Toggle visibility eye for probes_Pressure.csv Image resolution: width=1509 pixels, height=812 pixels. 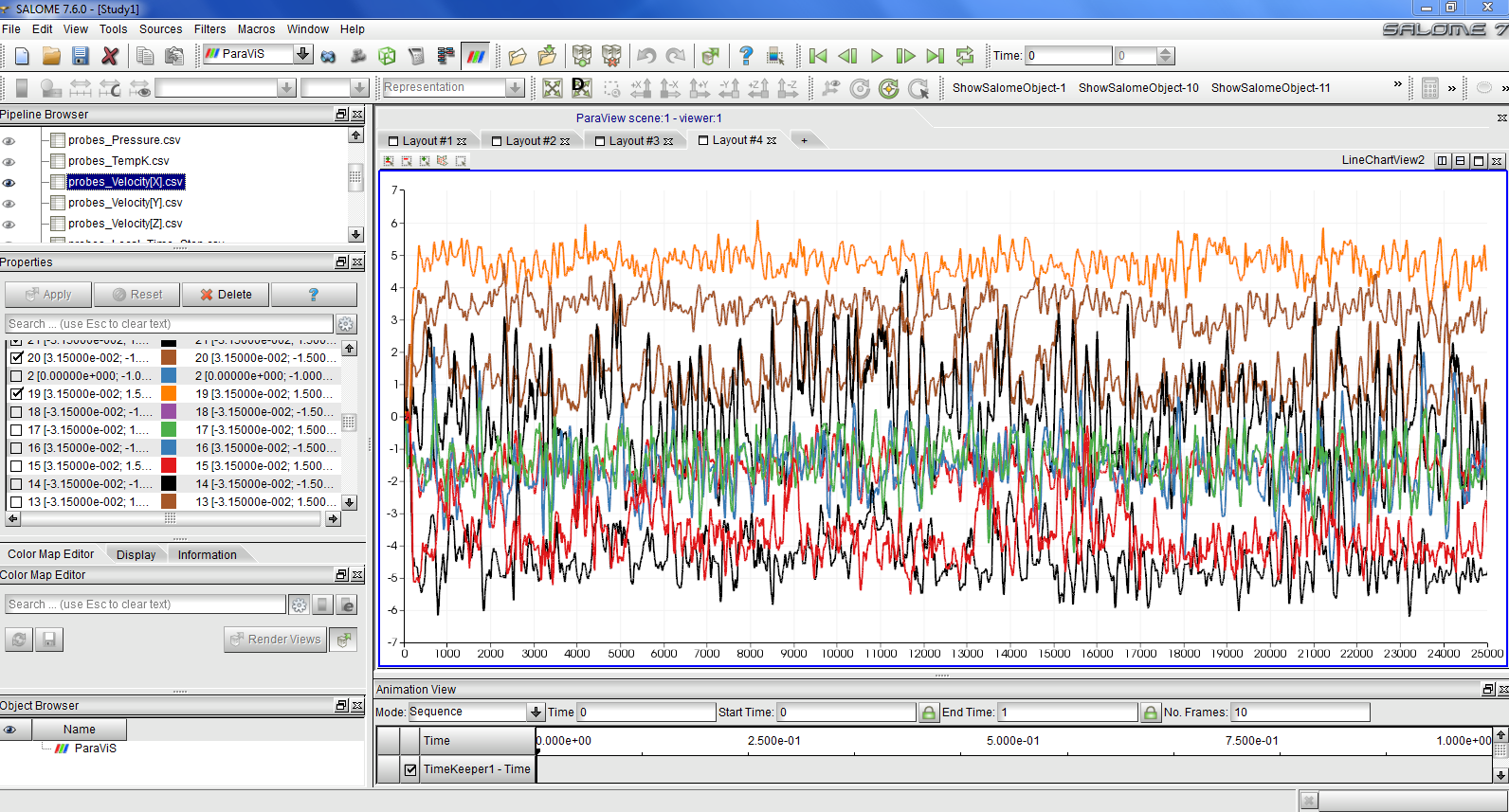coord(9,140)
